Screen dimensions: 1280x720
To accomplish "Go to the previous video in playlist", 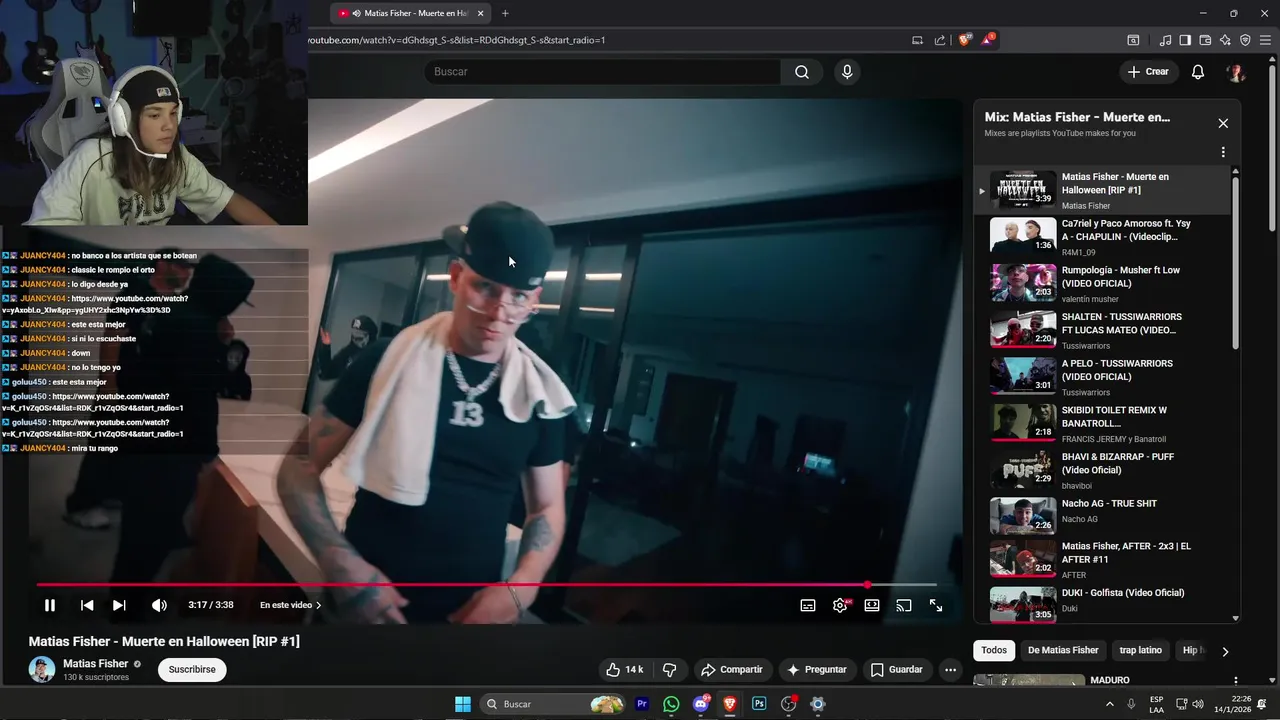I will tap(87, 605).
